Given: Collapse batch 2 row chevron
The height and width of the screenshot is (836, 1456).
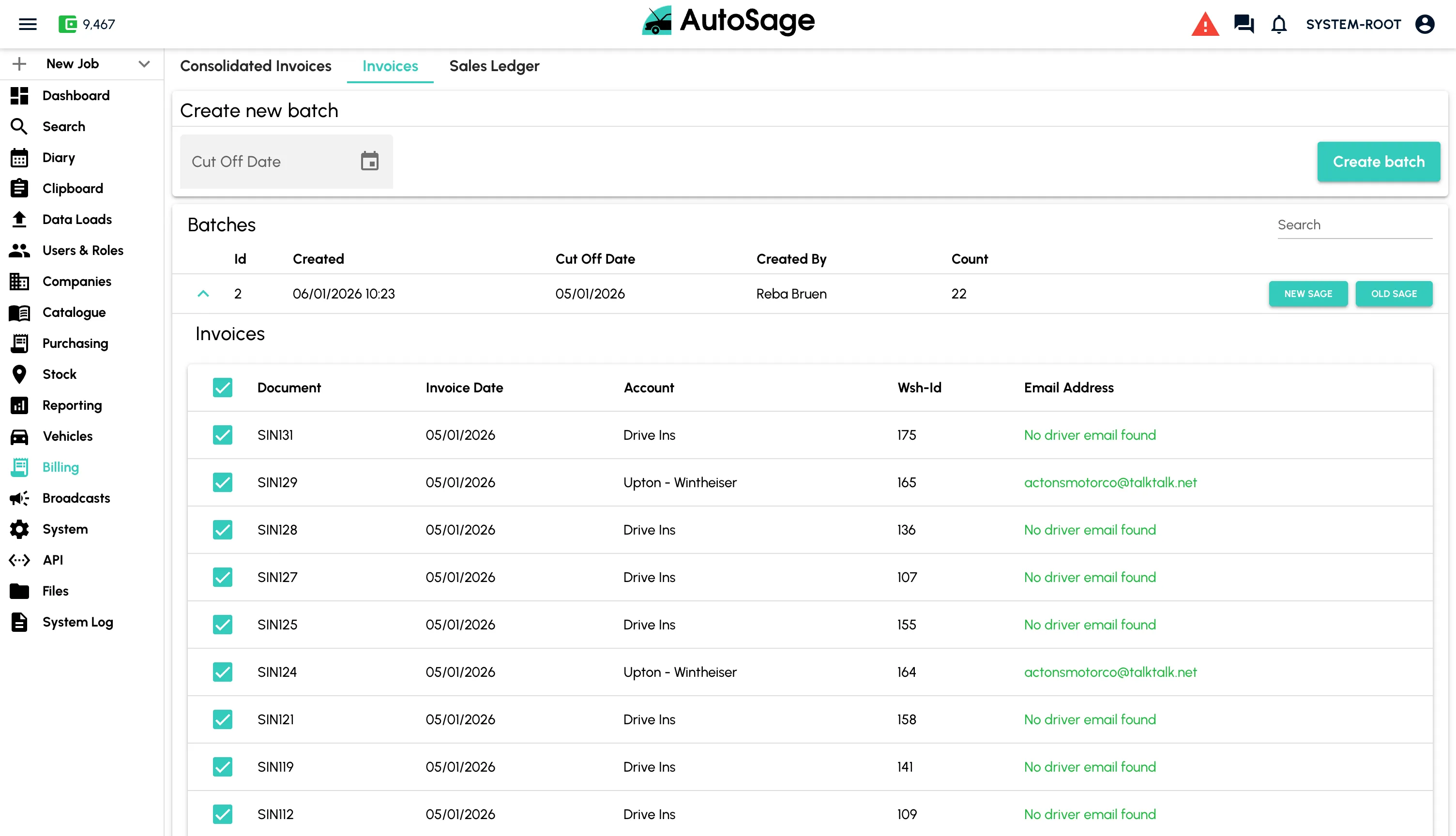Looking at the screenshot, I should [203, 294].
